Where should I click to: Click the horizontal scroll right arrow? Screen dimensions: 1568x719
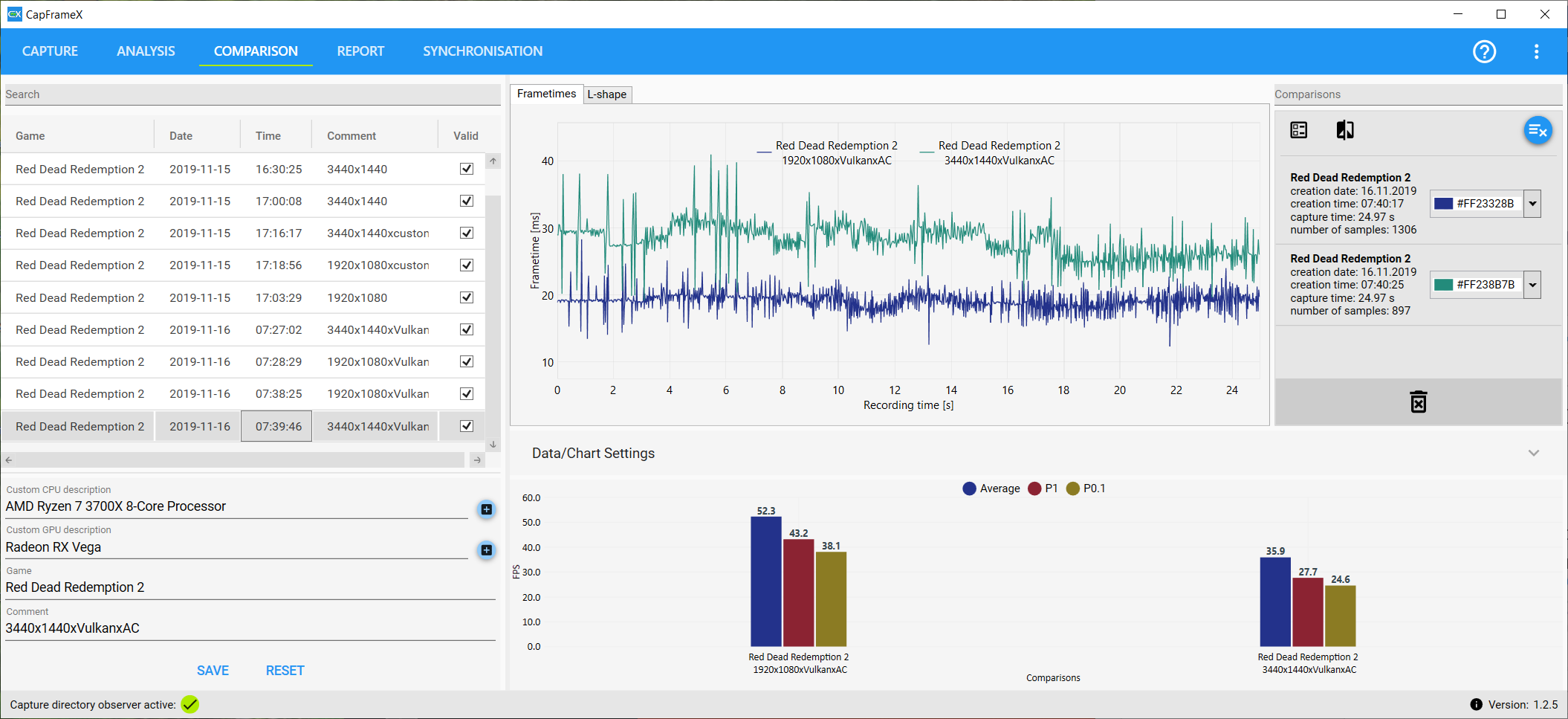coord(477,460)
